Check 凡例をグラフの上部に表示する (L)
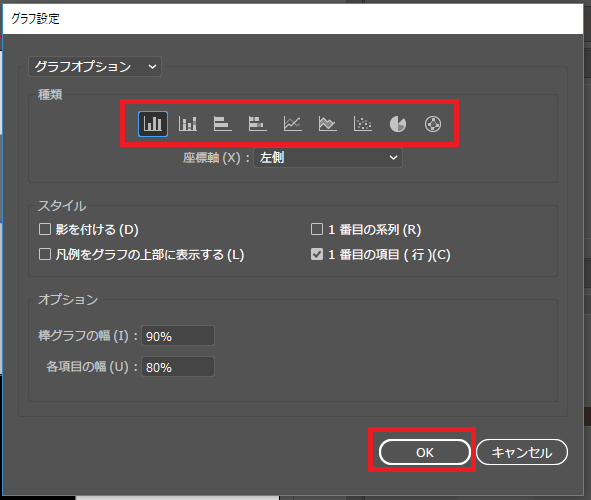The height and width of the screenshot is (500, 591). [x=45, y=254]
